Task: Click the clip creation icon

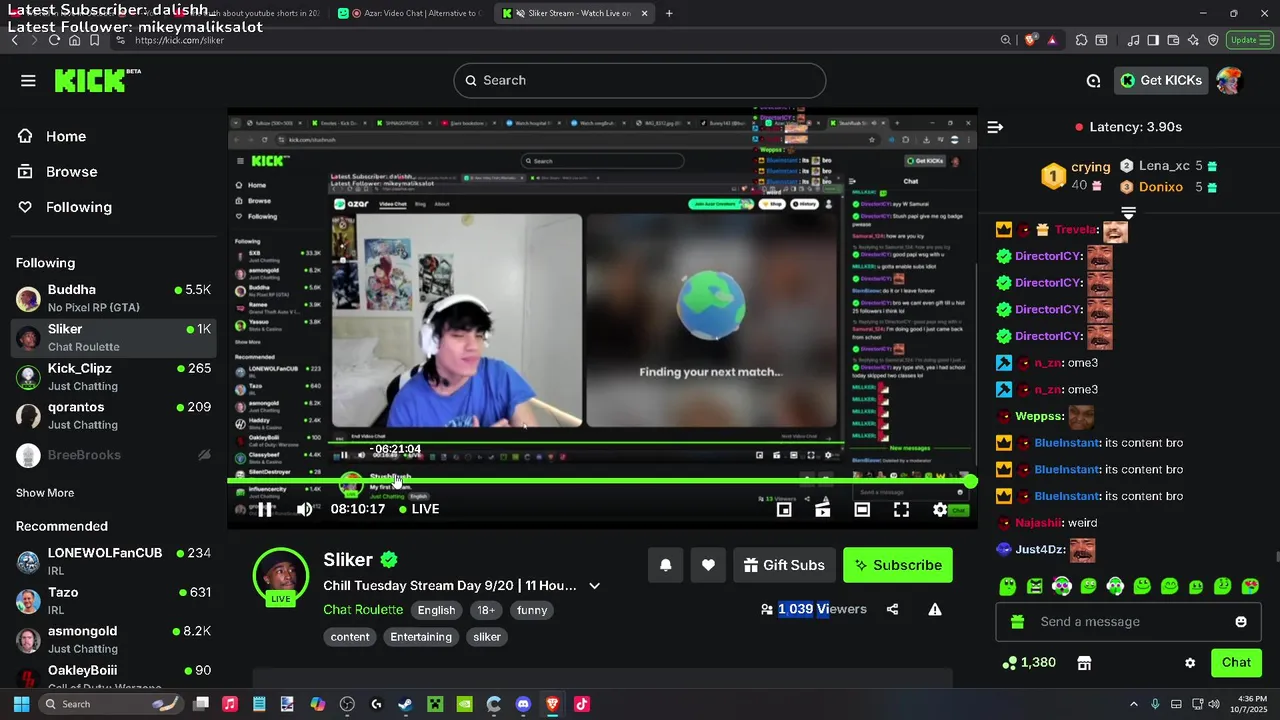Action: [823, 510]
